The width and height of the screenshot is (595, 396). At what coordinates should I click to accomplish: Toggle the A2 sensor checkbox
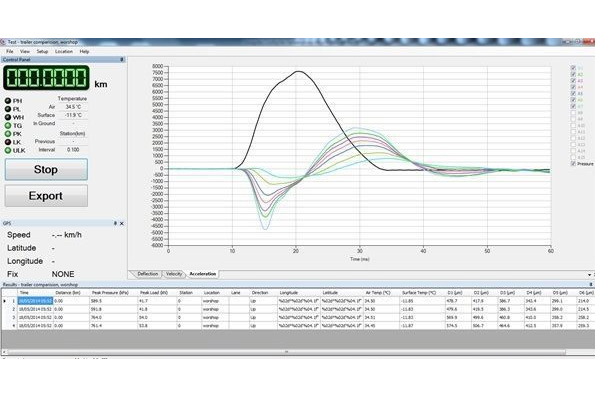point(573,74)
